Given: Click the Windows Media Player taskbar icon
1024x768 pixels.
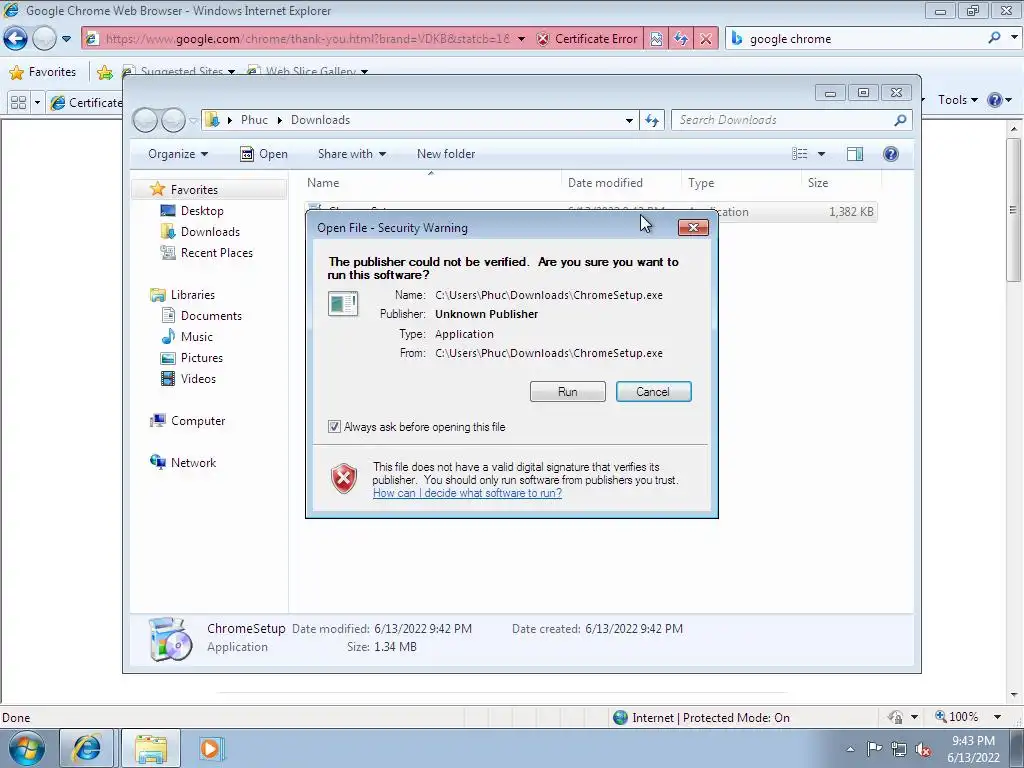Looking at the screenshot, I should pos(211,748).
